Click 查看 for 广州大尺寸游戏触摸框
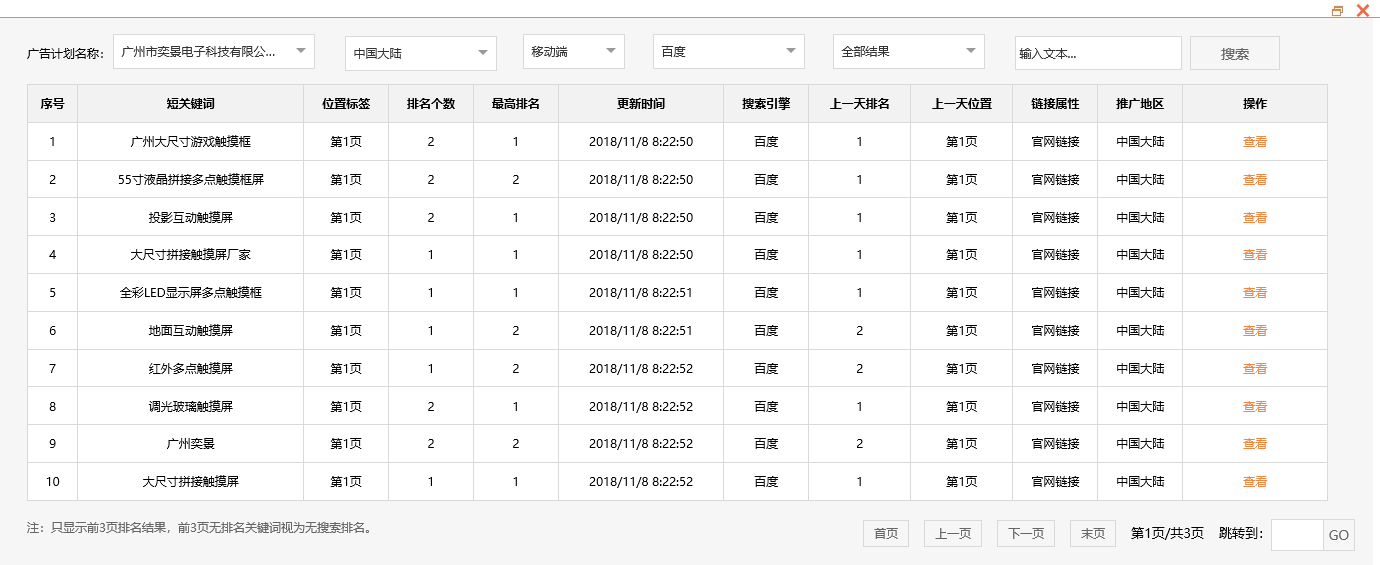Viewport: 1380px width, 565px height. 1255,142
